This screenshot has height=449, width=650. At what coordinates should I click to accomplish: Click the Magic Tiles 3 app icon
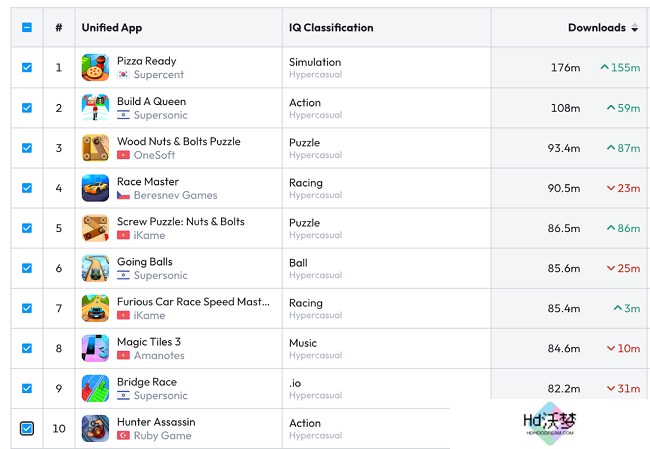[x=95, y=348]
